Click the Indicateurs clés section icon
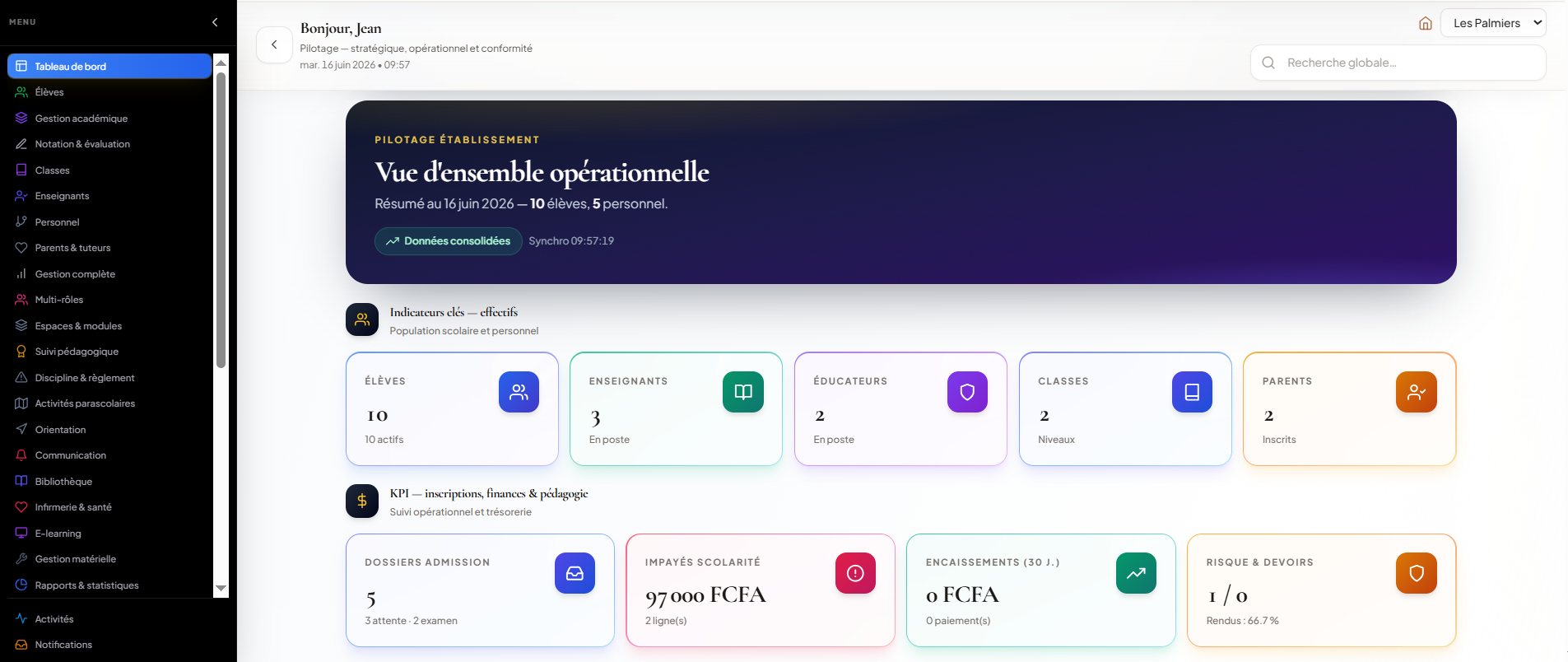Image resolution: width=1568 pixels, height=662 pixels. 362,319
